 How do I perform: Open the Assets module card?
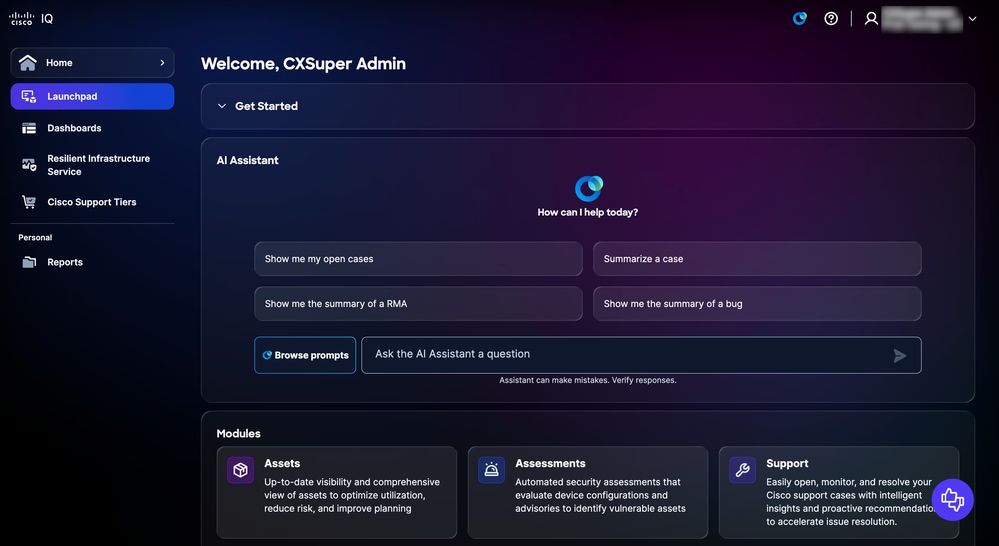[x=336, y=492]
